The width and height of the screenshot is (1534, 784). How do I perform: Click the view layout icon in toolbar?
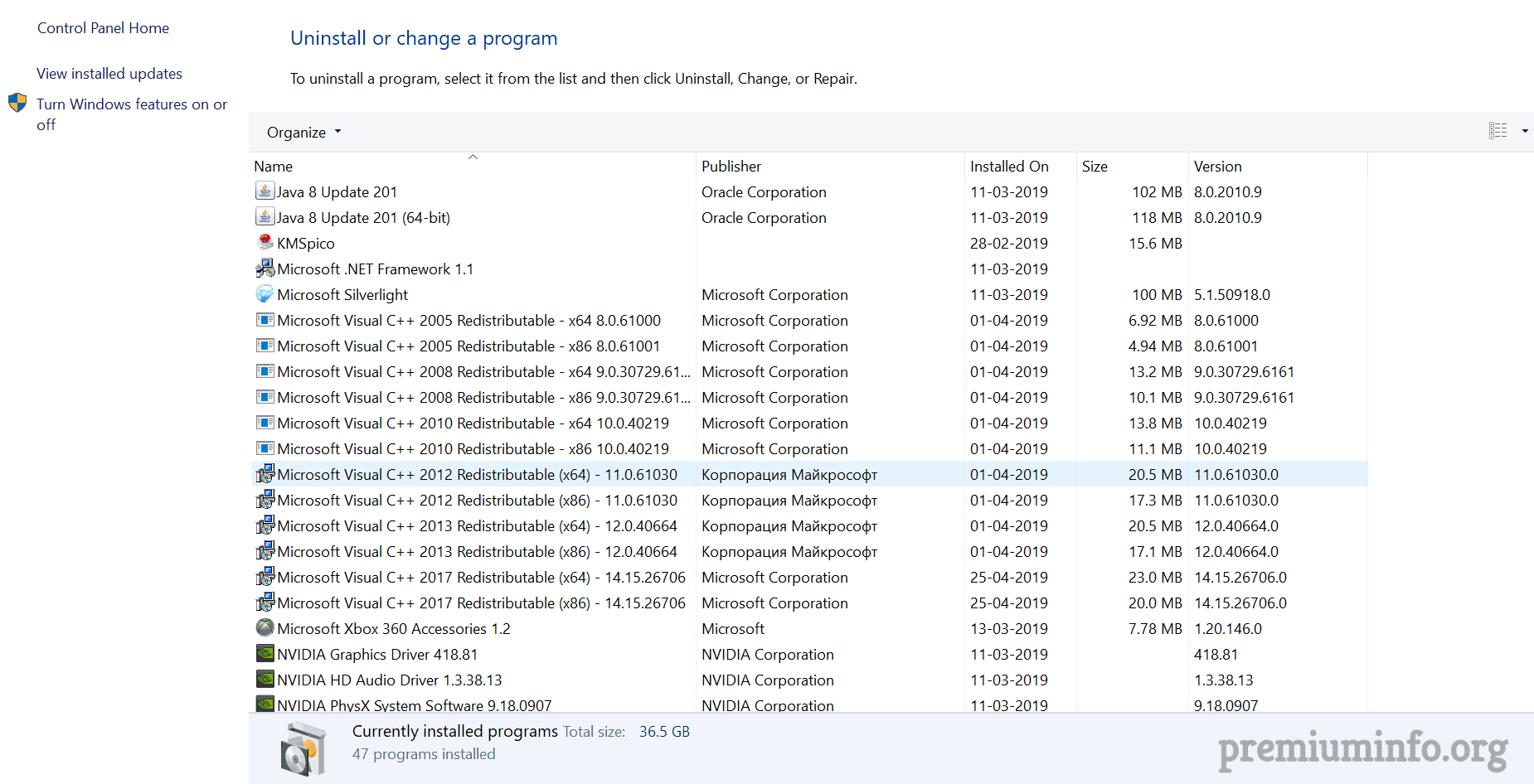tap(1498, 131)
